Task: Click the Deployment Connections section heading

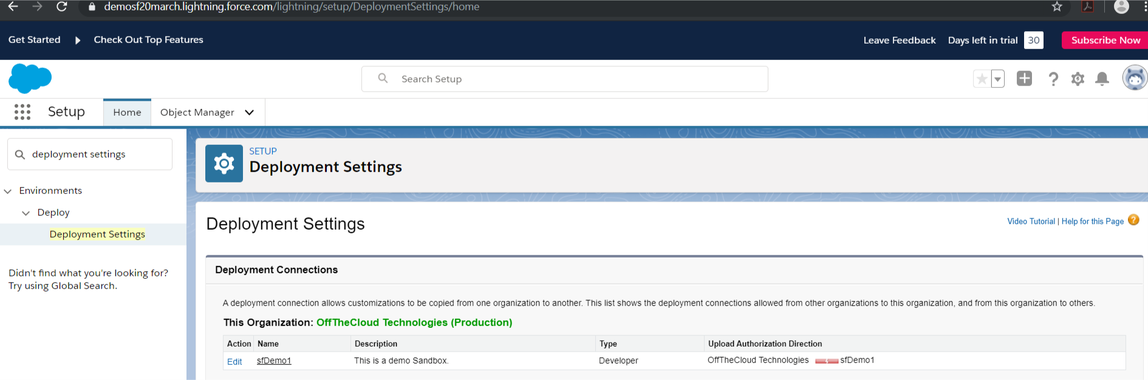Action: (x=276, y=269)
